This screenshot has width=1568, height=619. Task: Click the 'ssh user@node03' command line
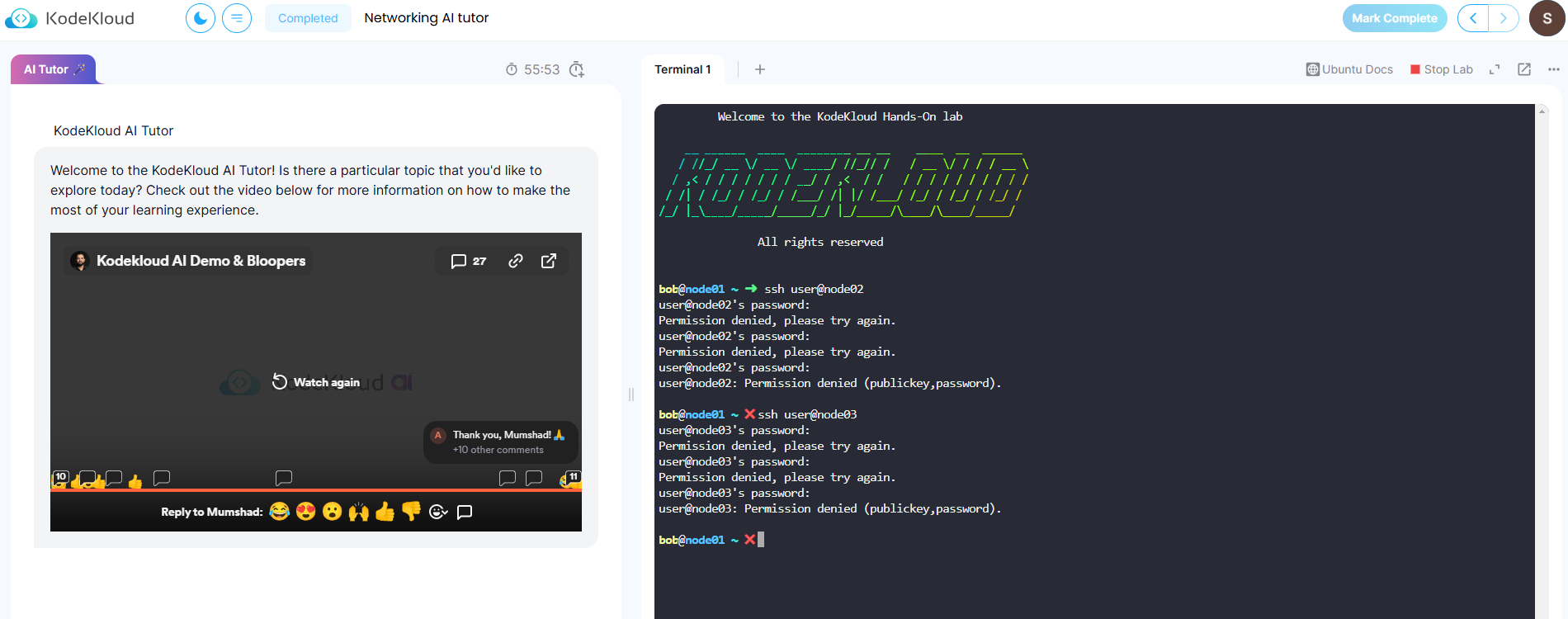(807, 414)
